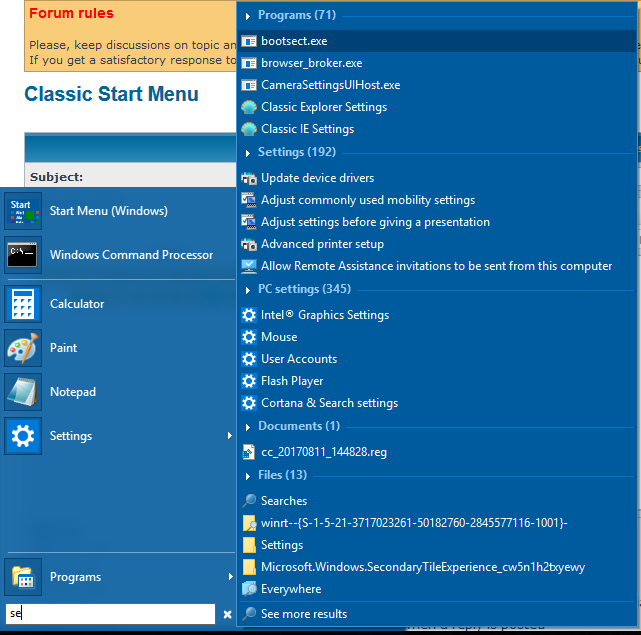Click the User Accounts result text

pos(299,359)
